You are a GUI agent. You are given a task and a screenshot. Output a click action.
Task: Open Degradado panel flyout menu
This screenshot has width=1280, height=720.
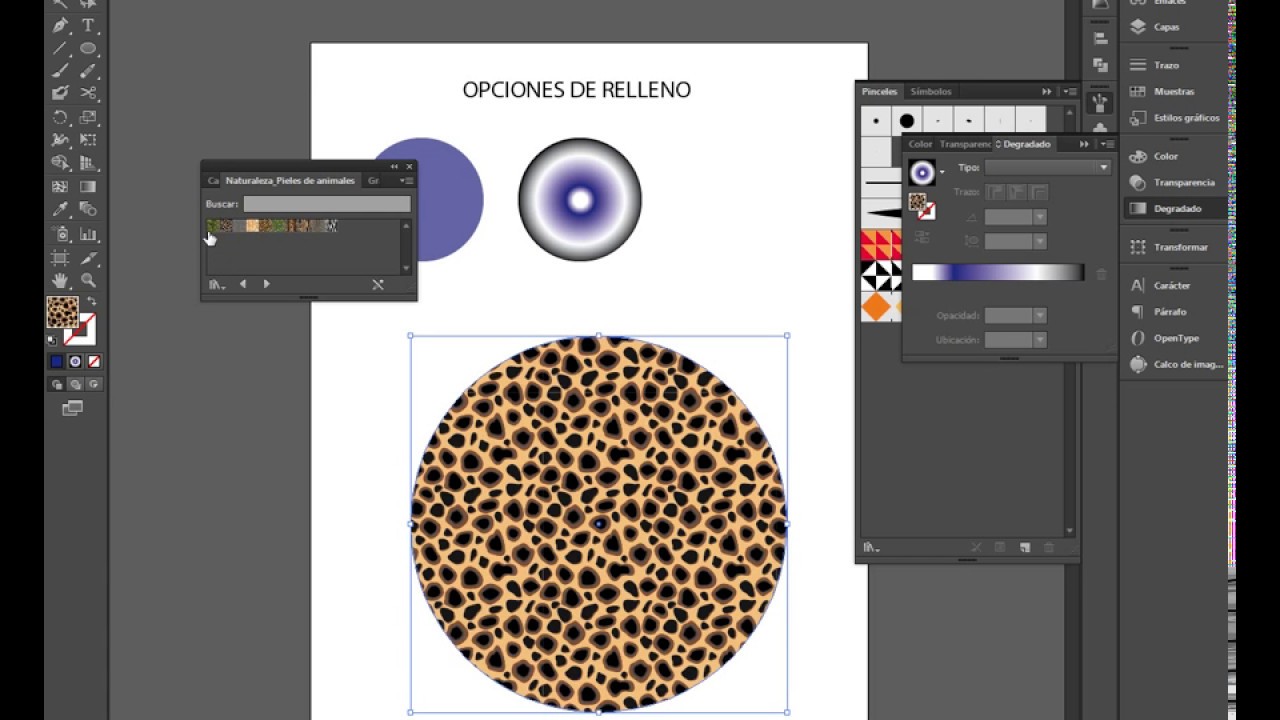pyautogui.click(x=1107, y=144)
